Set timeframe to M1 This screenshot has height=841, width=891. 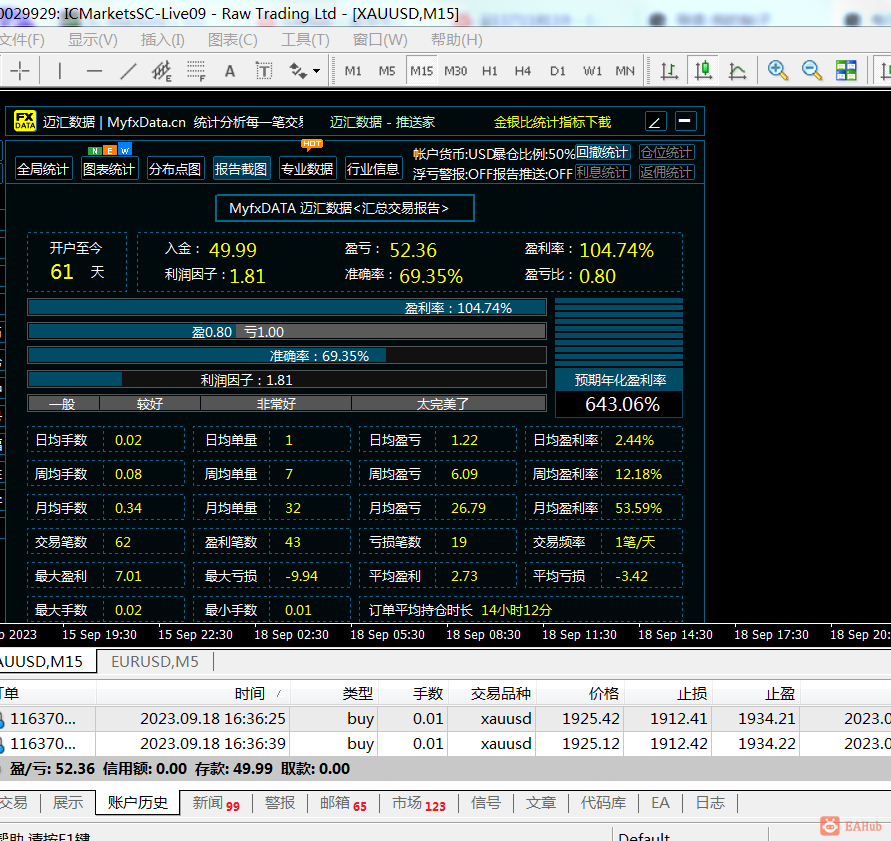353,71
